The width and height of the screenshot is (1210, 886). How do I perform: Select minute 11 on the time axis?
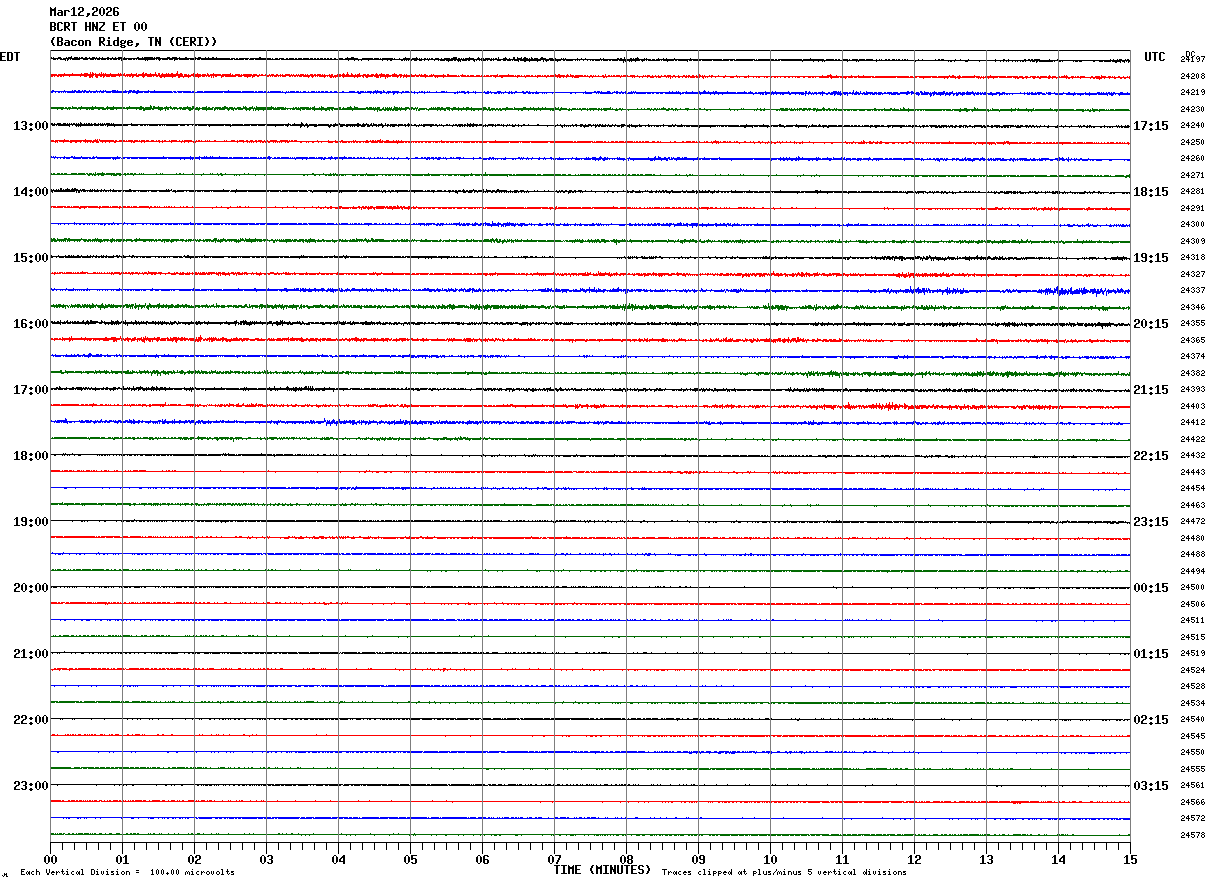(842, 859)
